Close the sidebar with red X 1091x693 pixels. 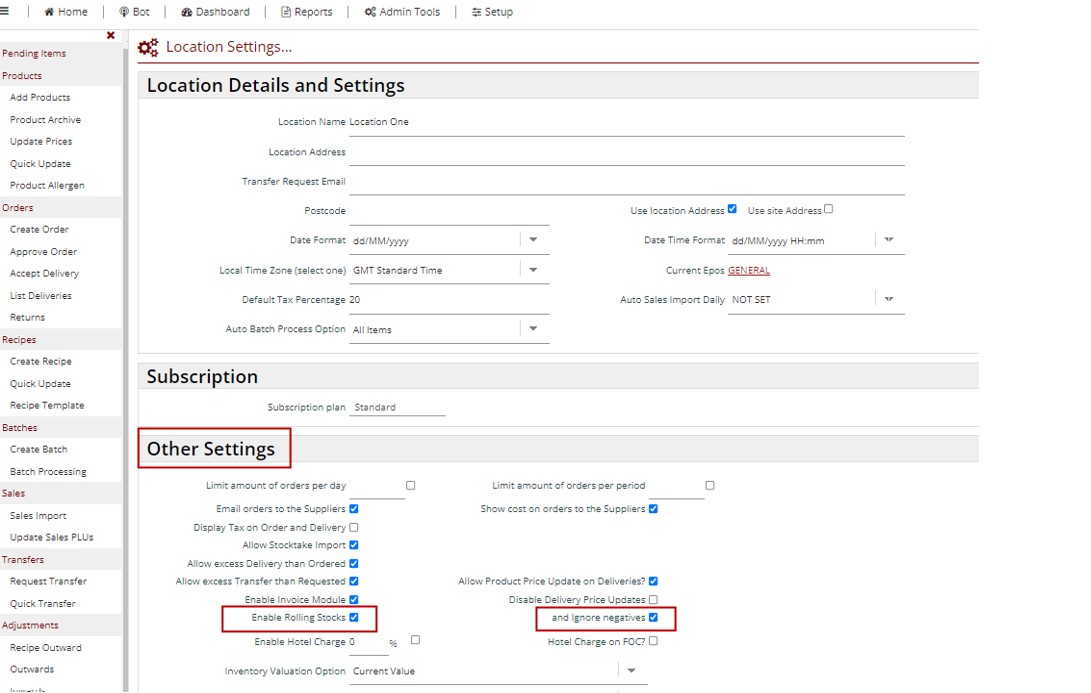[x=110, y=35]
